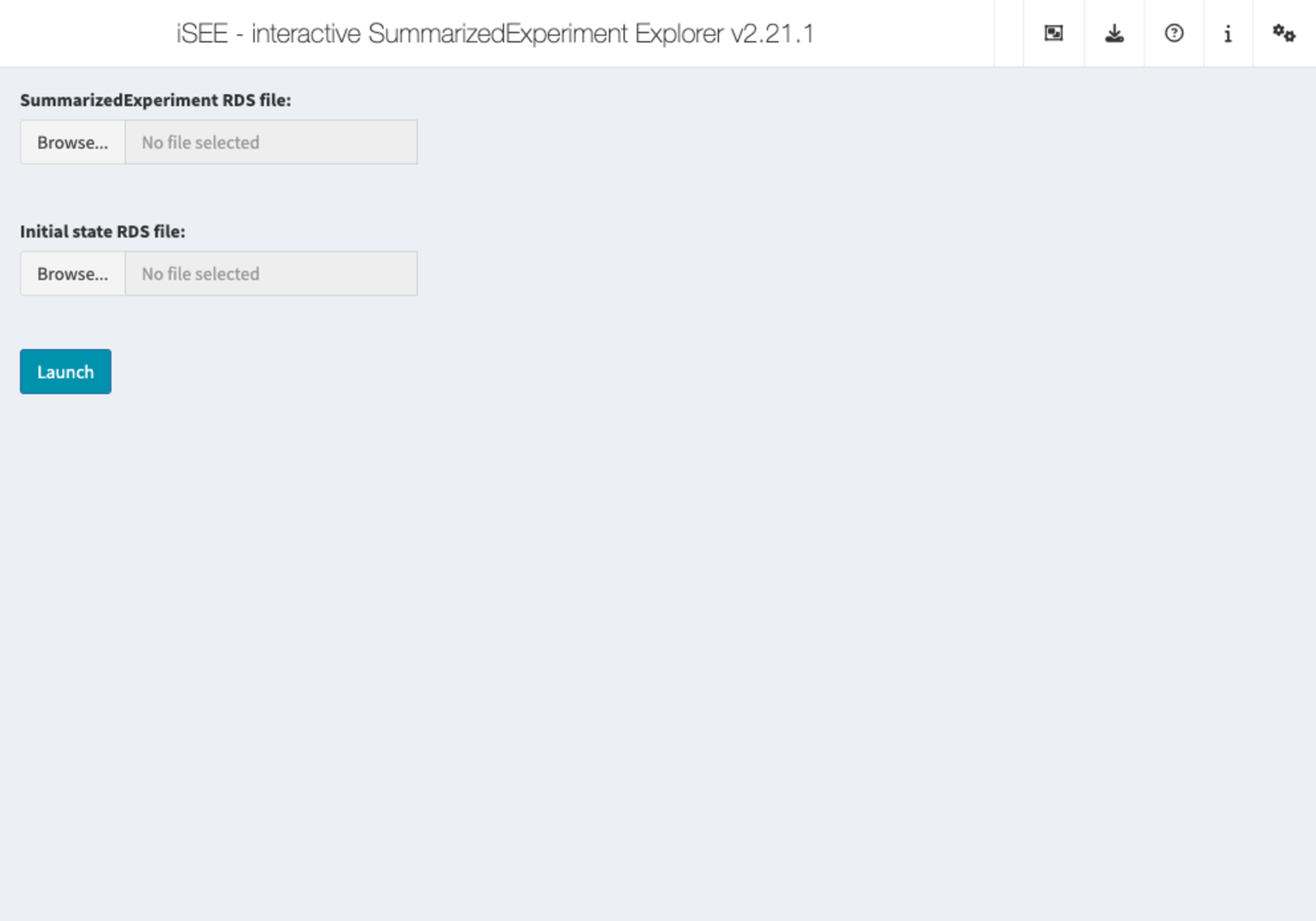
Task: Open the panel organization icon menu
Action: click(1053, 33)
